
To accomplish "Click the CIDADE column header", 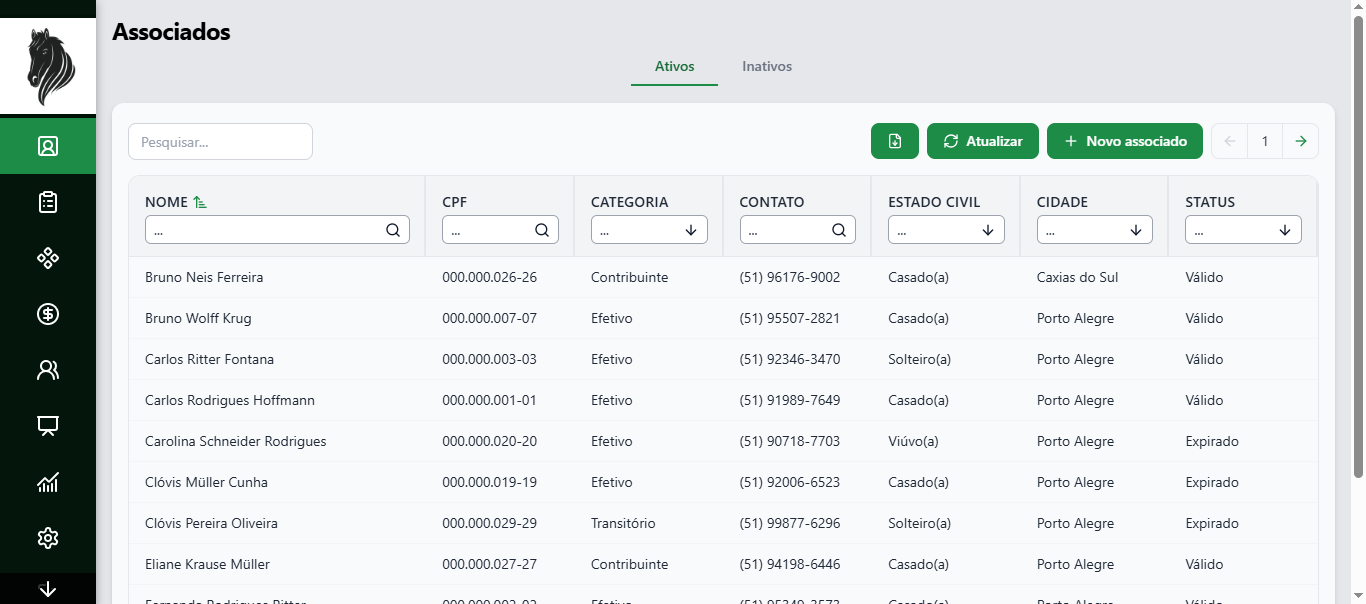I will tap(1062, 202).
